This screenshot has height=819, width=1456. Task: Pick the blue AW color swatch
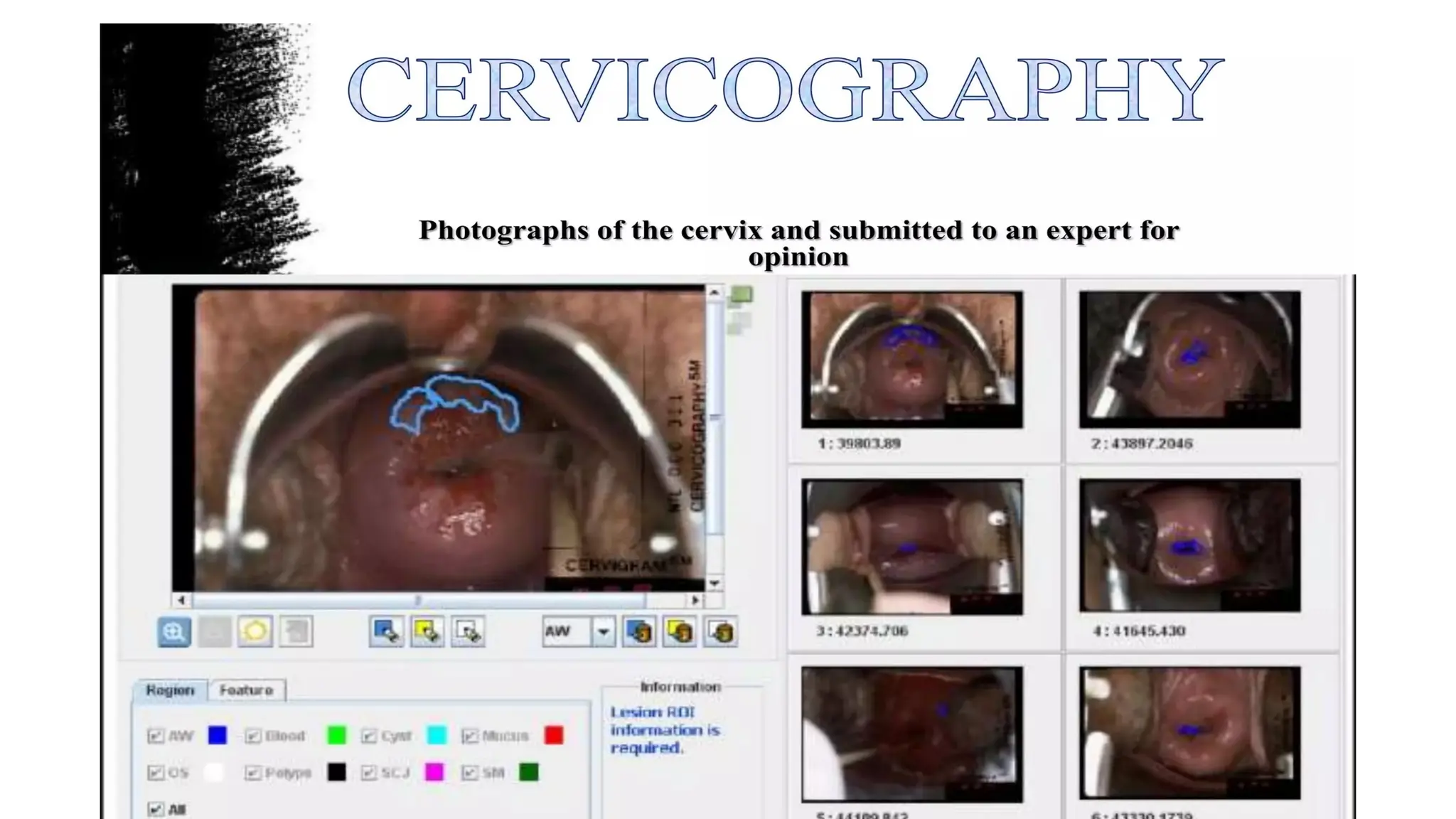pyautogui.click(x=218, y=735)
